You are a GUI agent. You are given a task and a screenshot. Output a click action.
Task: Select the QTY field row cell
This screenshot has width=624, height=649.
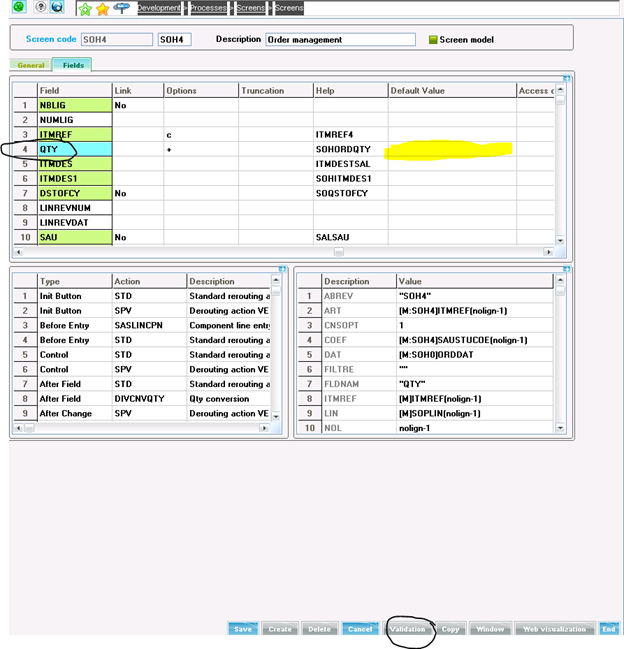point(73,148)
